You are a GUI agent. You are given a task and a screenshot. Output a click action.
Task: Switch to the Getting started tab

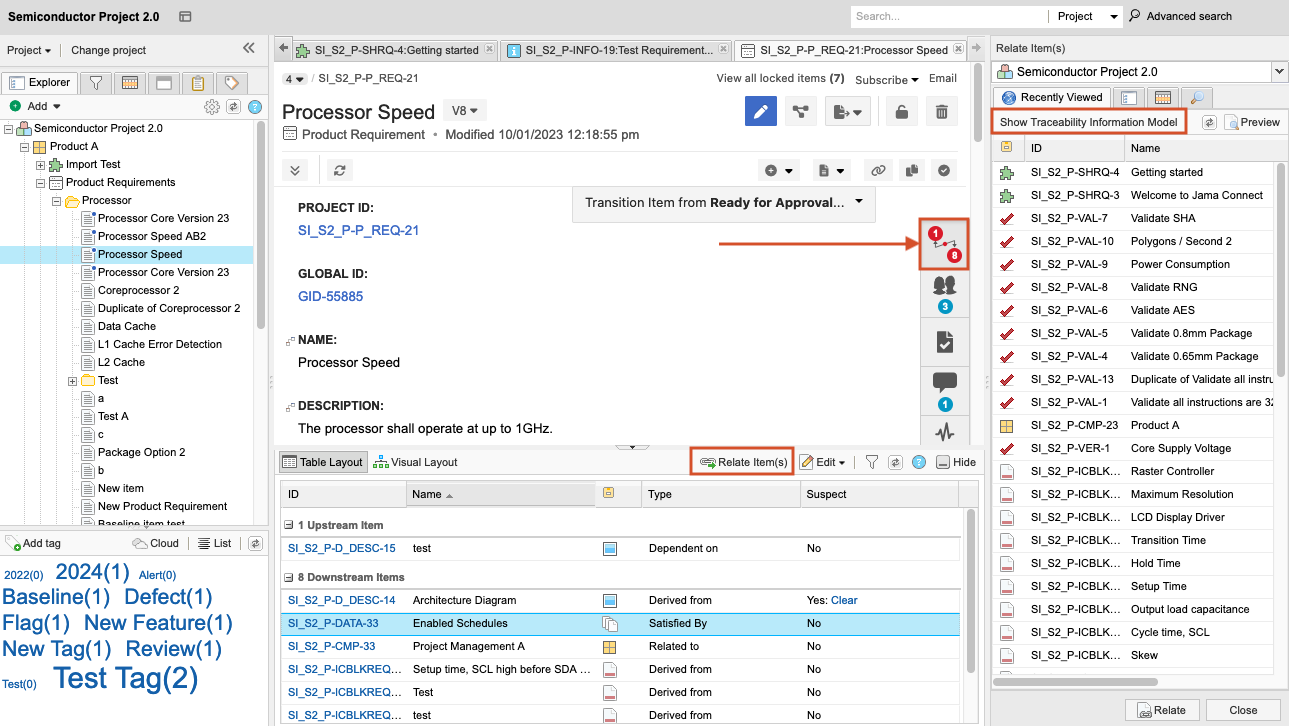click(x=394, y=50)
